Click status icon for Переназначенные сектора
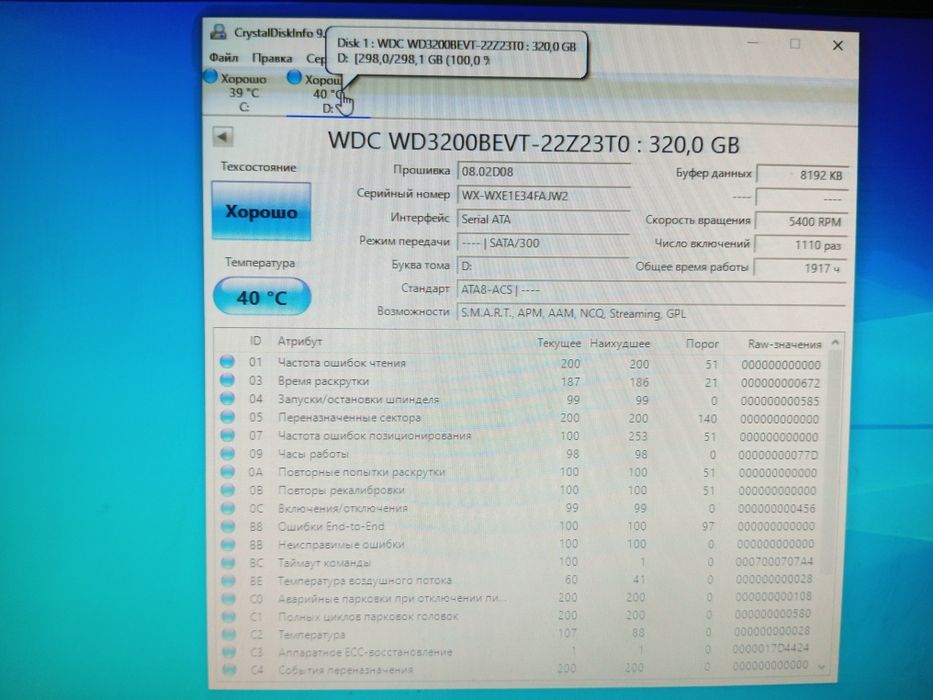The width and height of the screenshot is (933, 700). 227,417
